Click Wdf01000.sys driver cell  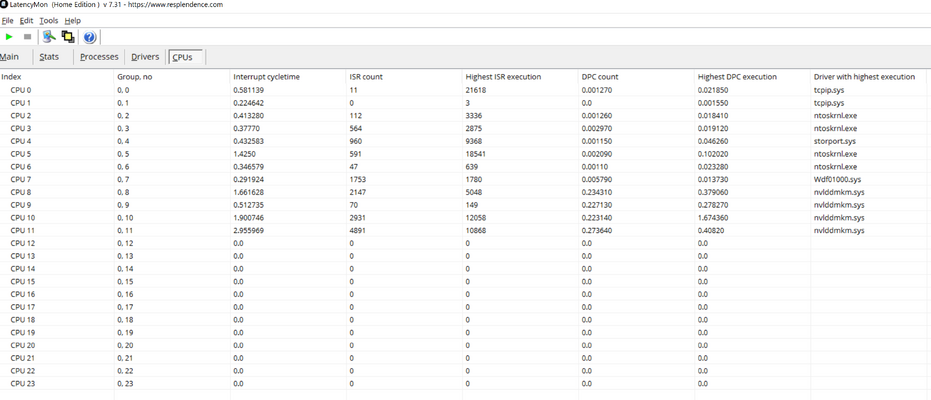point(837,179)
